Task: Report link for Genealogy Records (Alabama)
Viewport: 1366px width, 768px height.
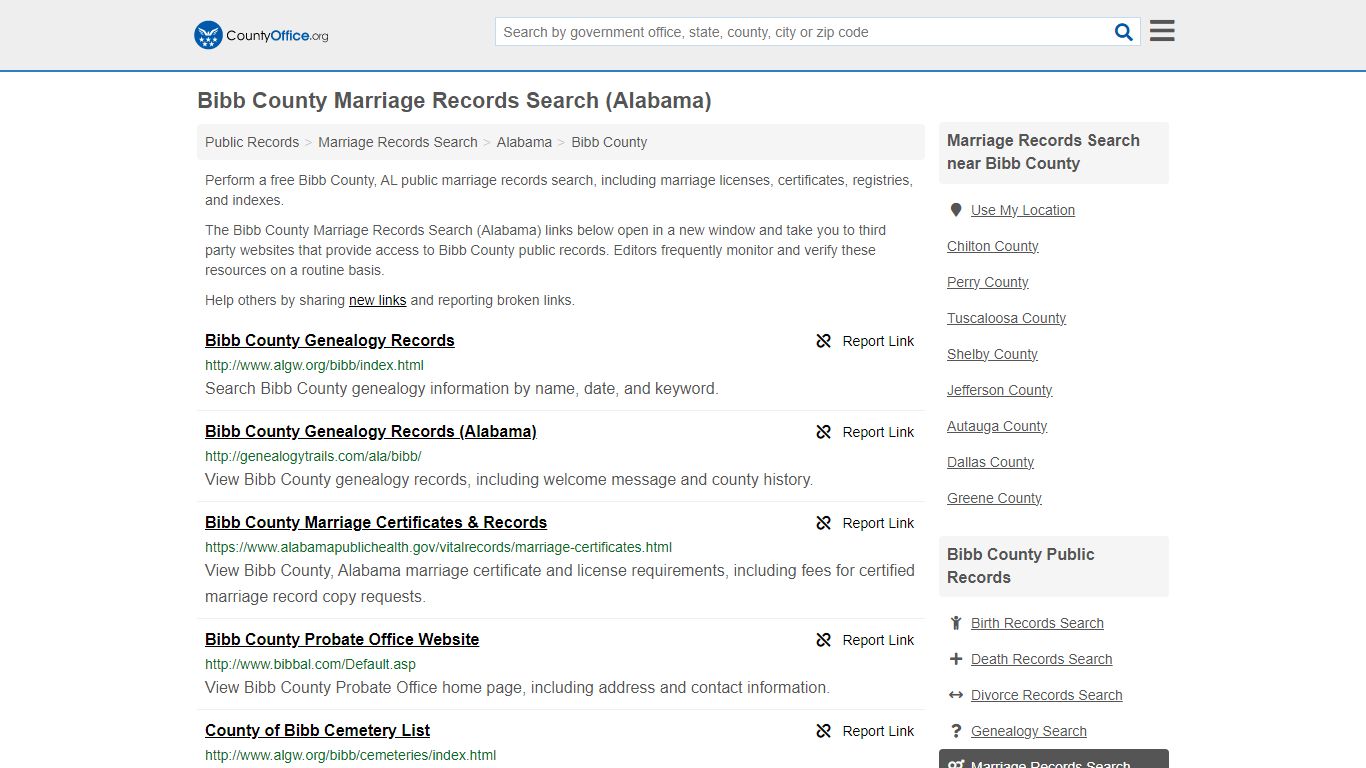Action: [878, 432]
